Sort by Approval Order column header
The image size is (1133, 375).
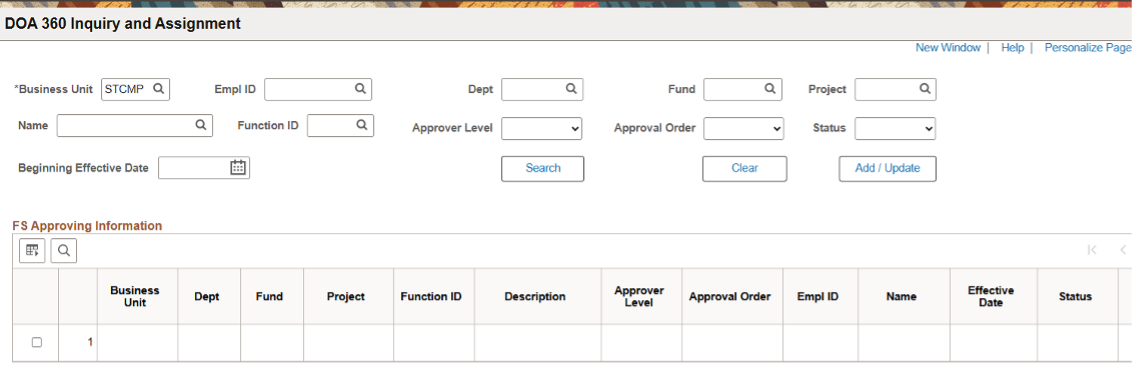(x=730, y=296)
